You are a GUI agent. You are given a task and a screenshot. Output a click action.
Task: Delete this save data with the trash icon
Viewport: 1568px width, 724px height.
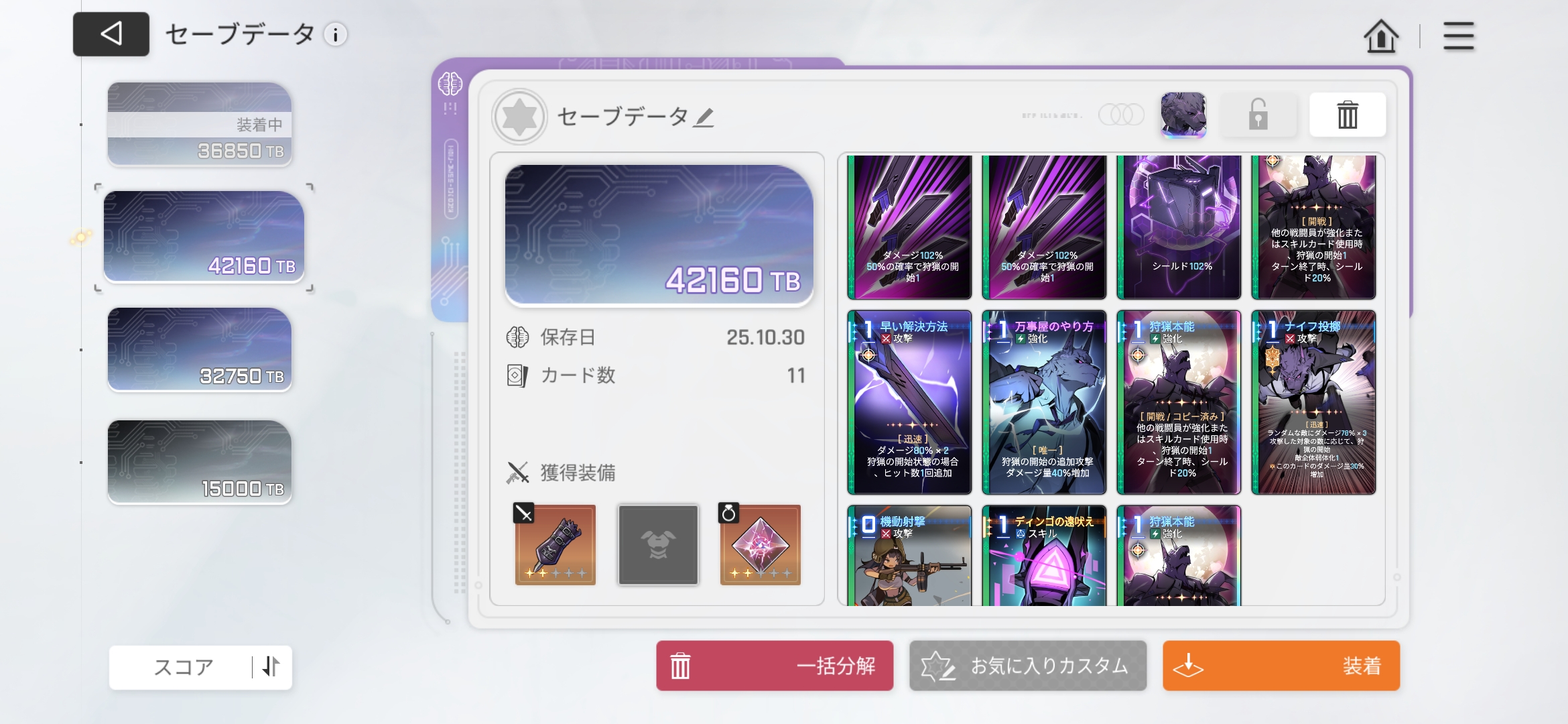pos(1348,115)
